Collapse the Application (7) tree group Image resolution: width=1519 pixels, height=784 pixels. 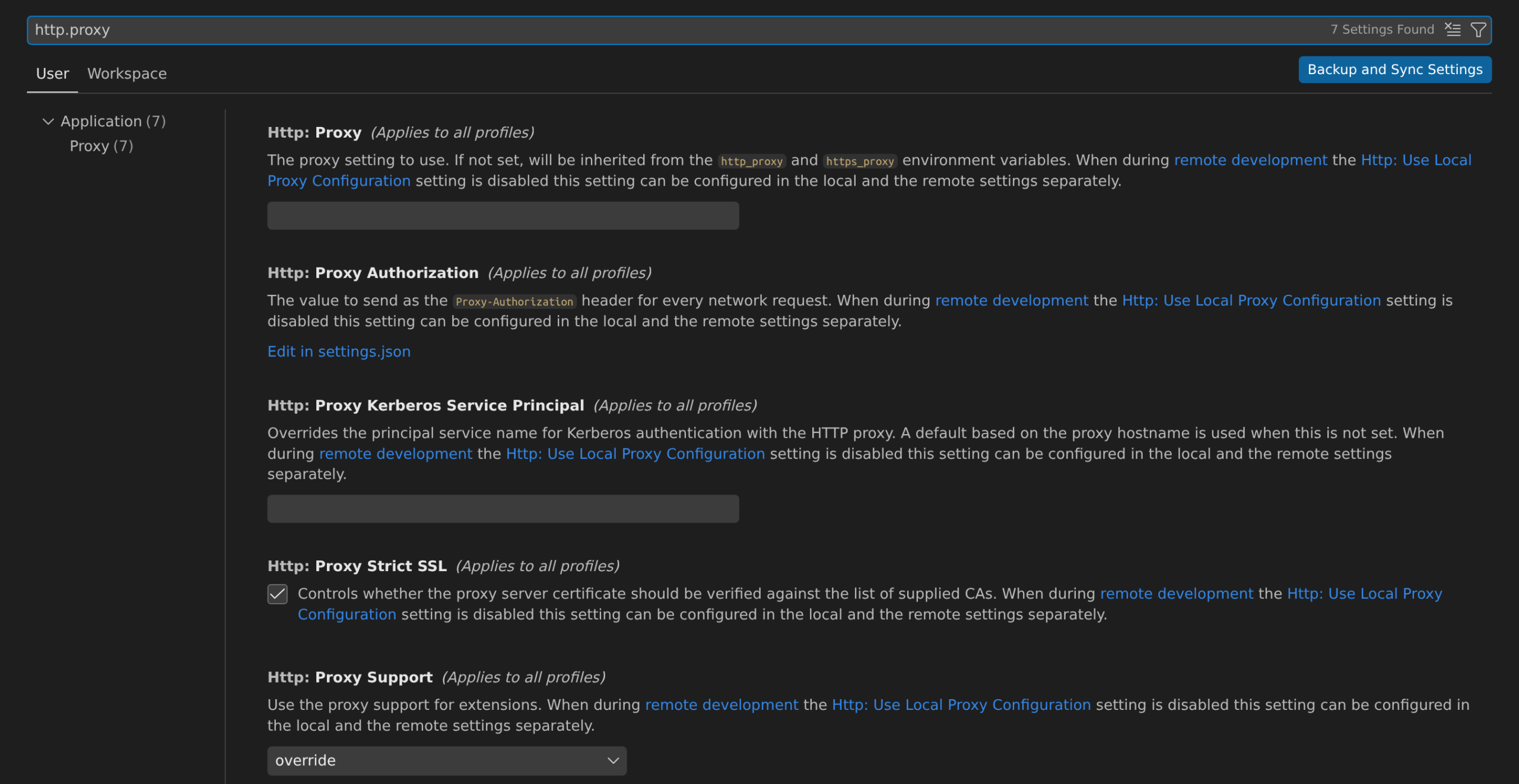[48, 122]
